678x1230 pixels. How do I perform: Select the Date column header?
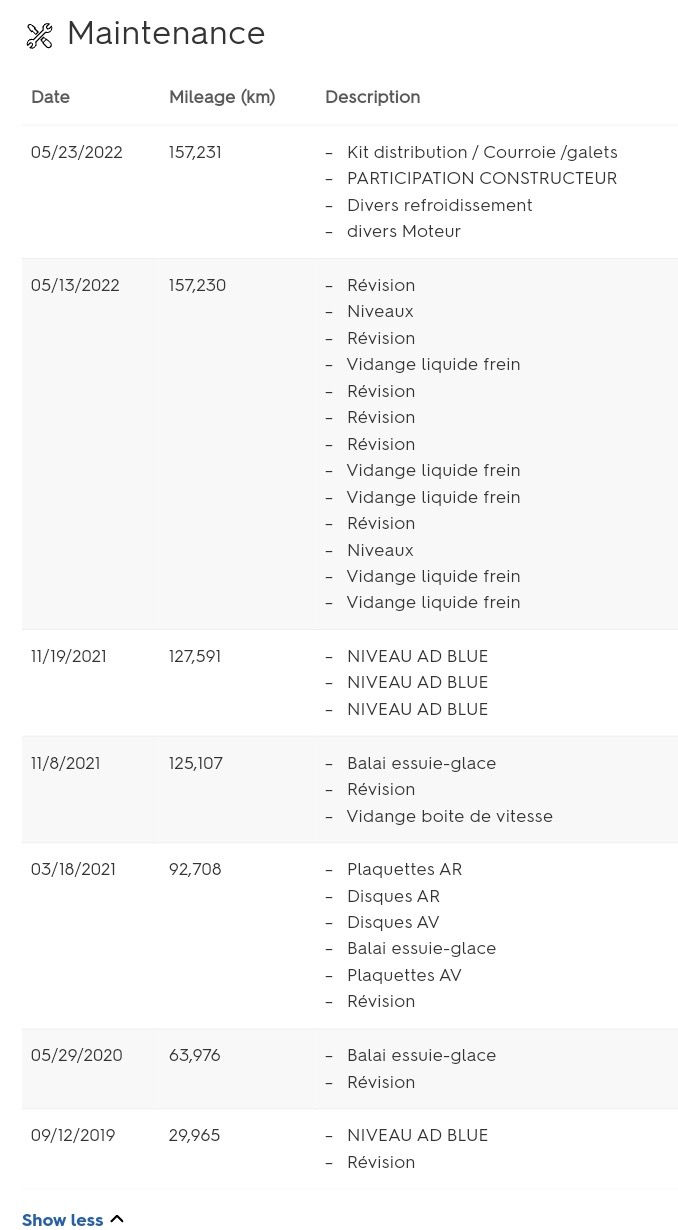point(50,97)
